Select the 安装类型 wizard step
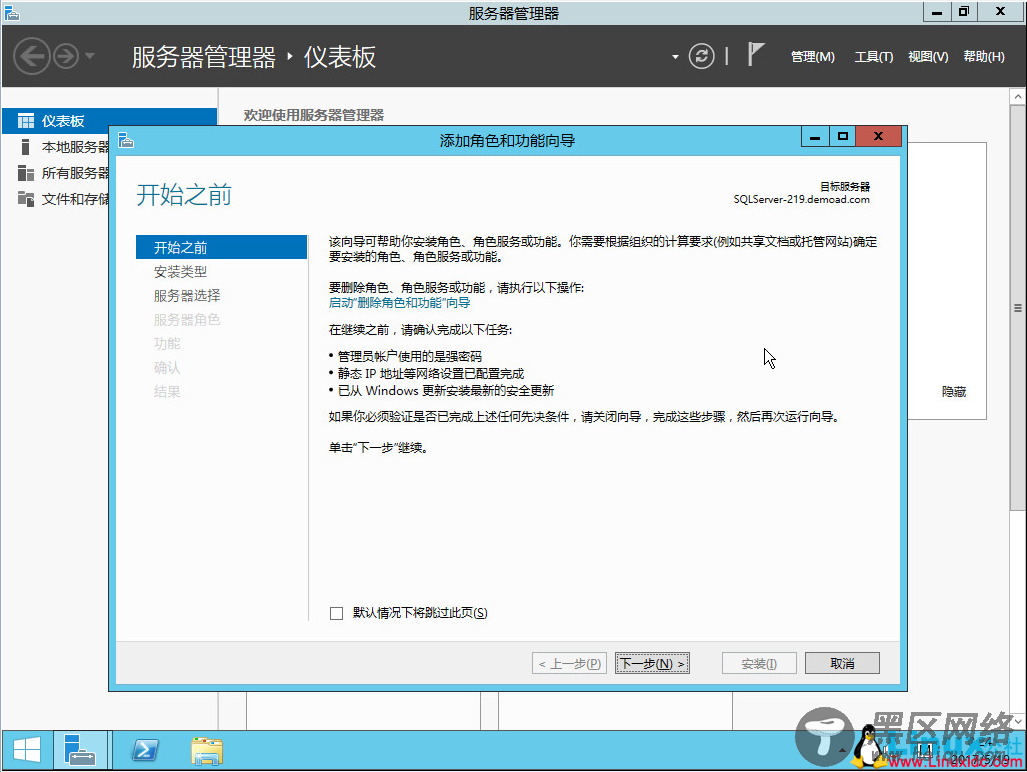Viewport: 1027px width, 772px height. [x=180, y=272]
